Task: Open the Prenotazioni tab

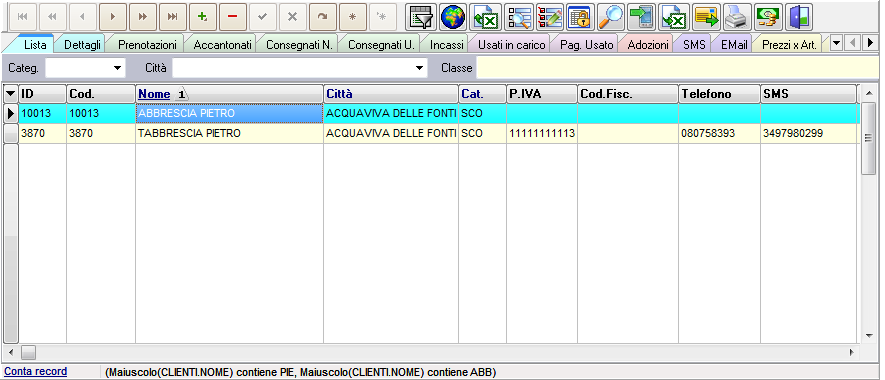Action: click(147, 45)
